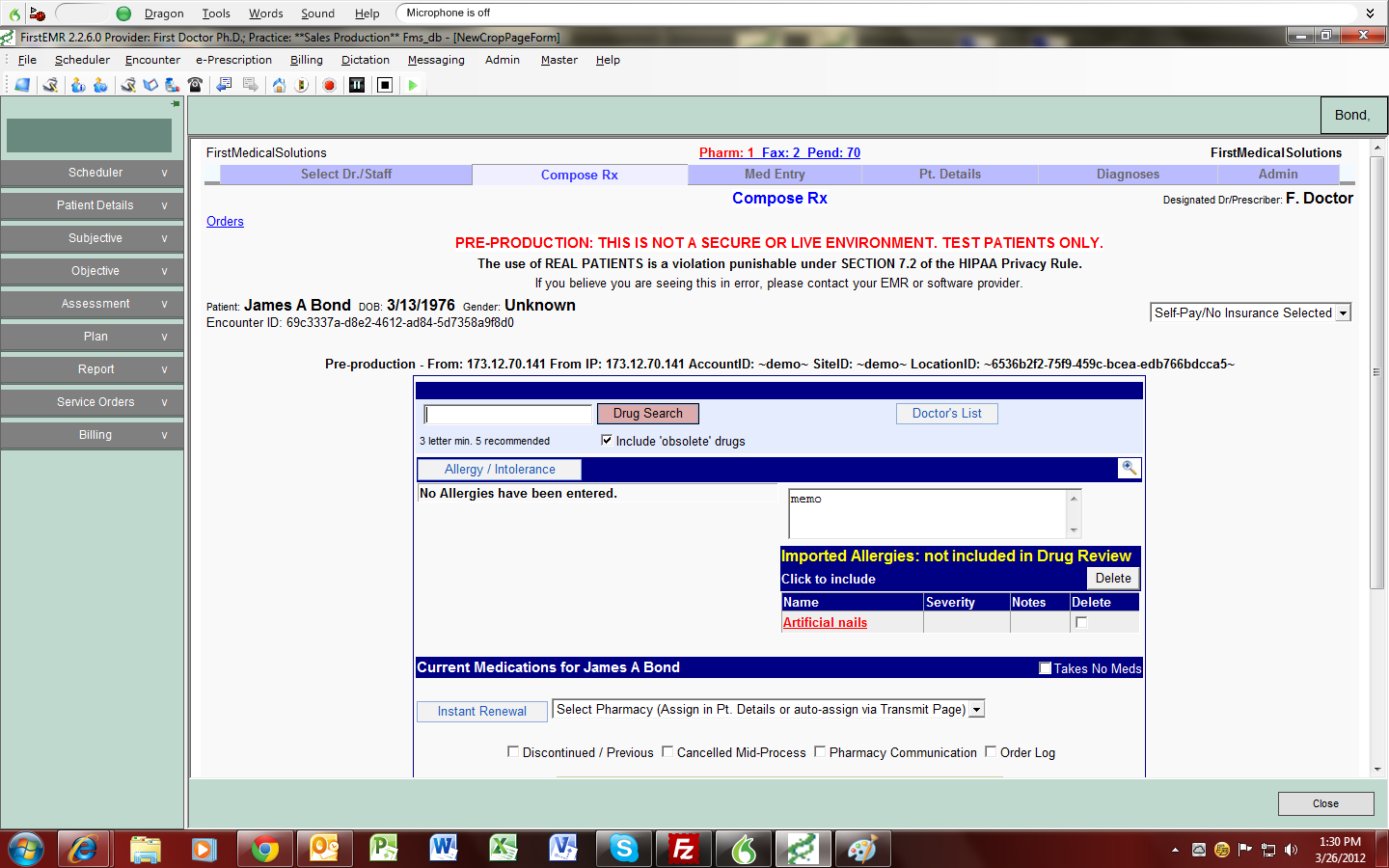Open the Select Pharmacy dropdown

(768, 709)
